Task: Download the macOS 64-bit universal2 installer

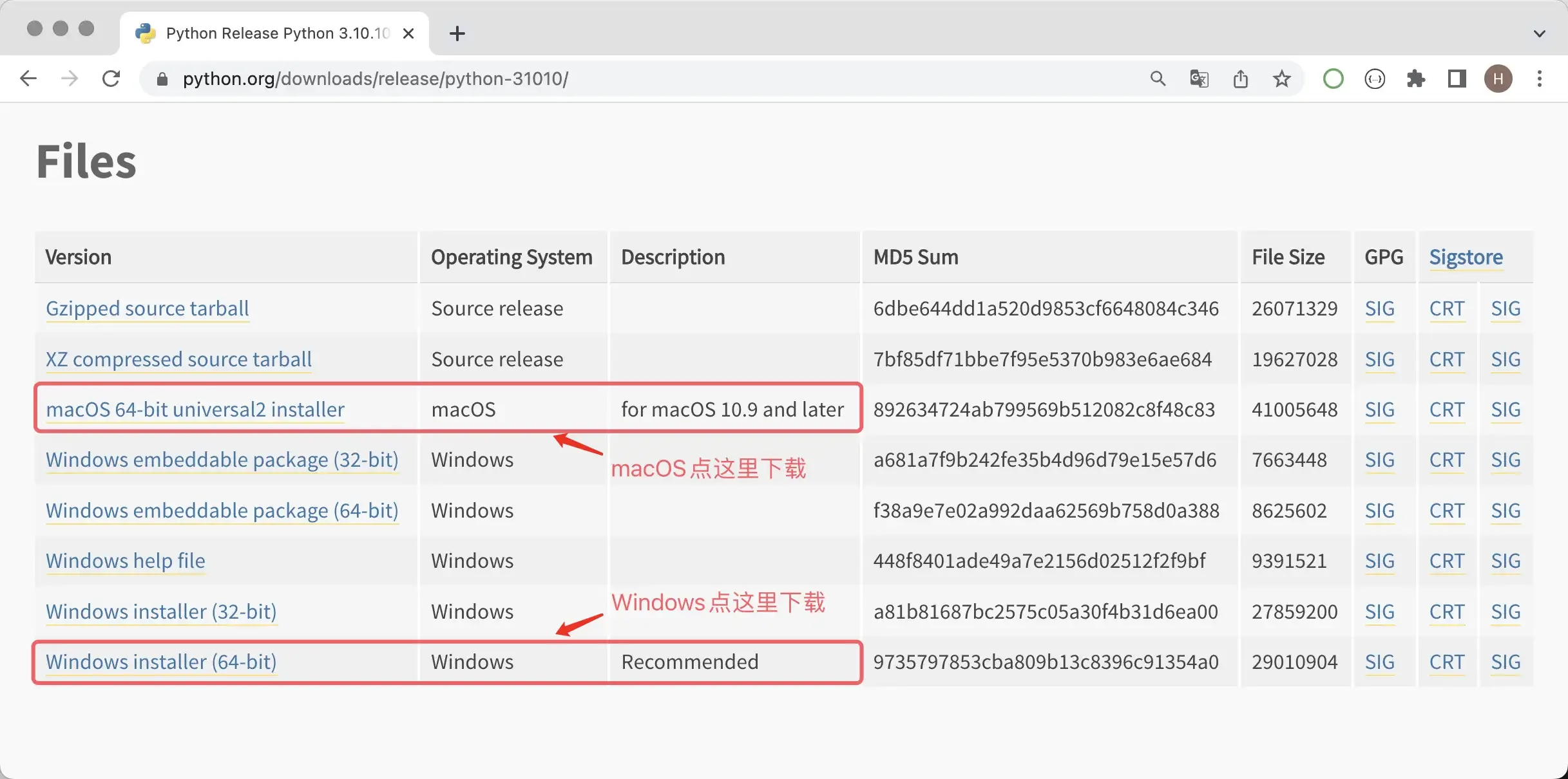Action: click(x=195, y=409)
